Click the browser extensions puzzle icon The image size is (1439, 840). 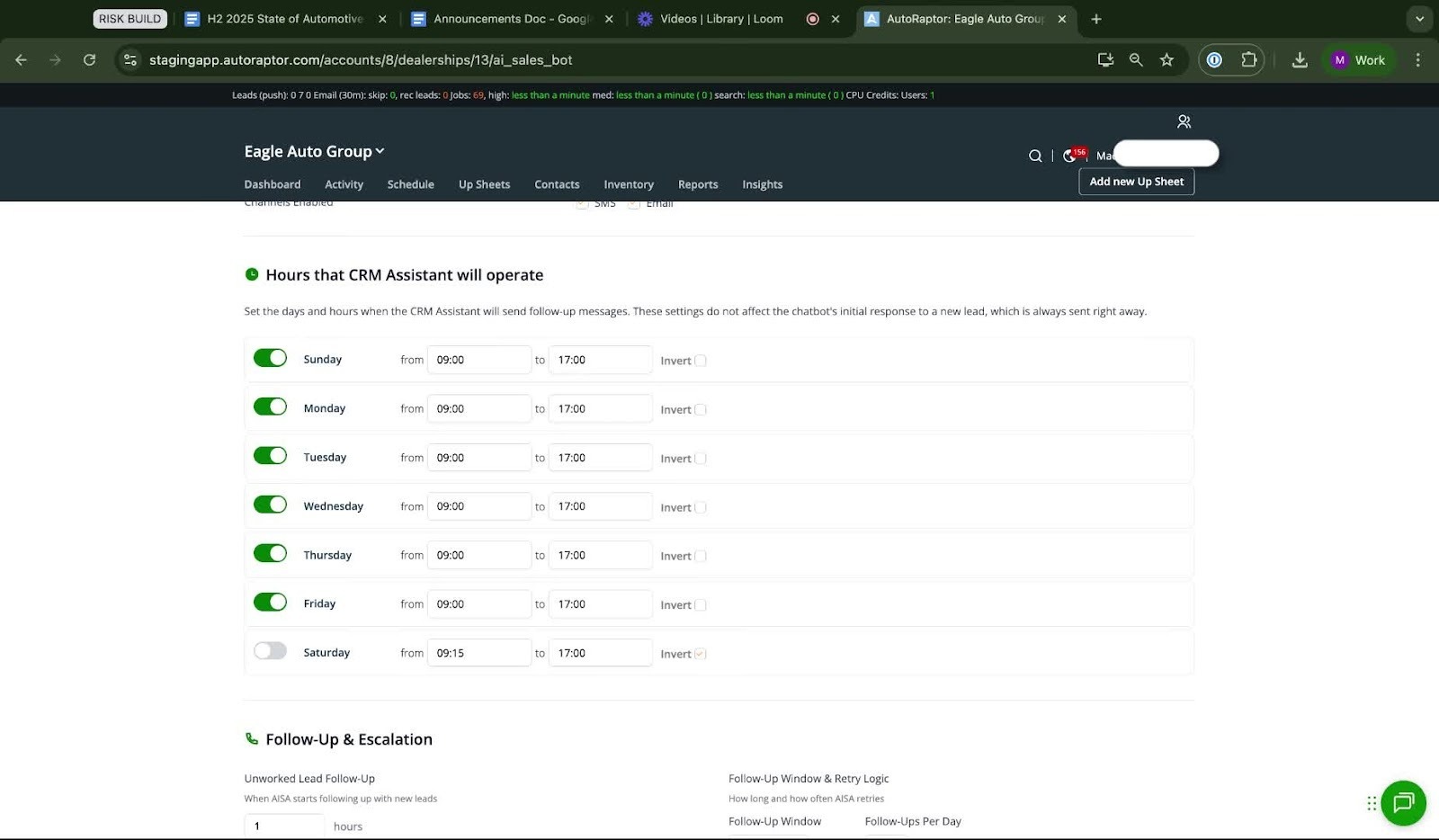tap(1248, 60)
